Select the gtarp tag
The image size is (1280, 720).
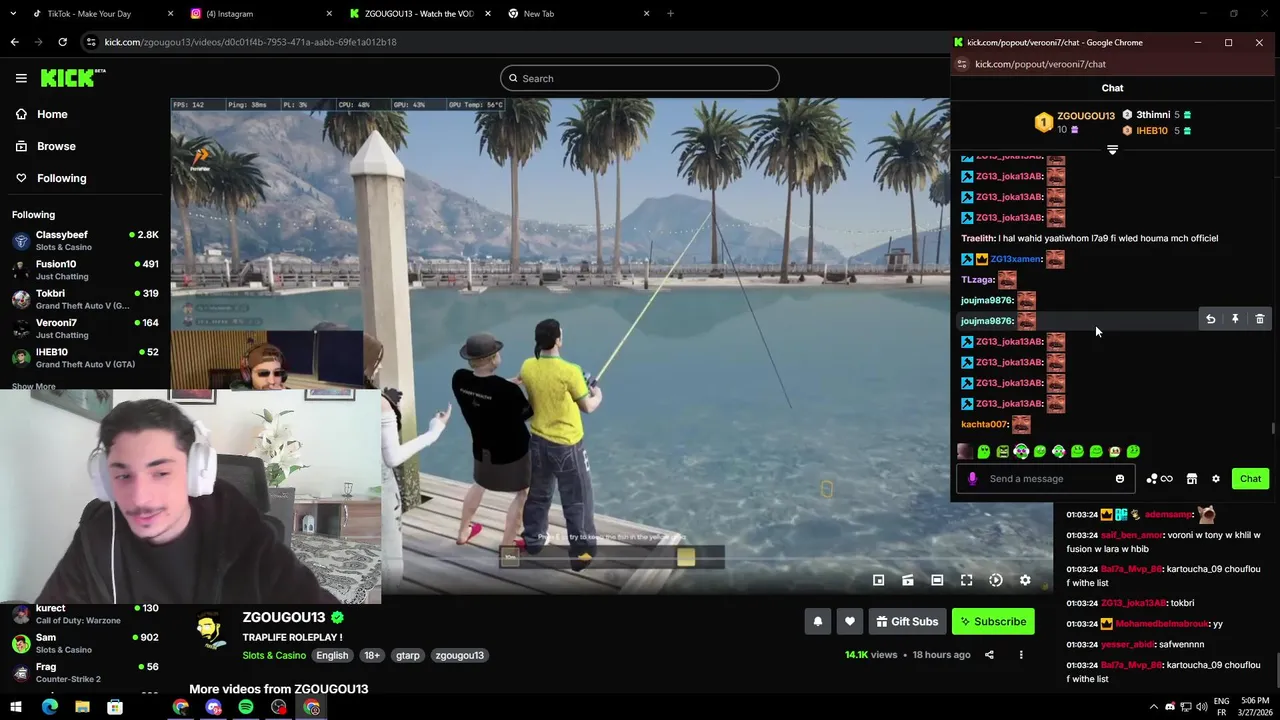point(408,656)
